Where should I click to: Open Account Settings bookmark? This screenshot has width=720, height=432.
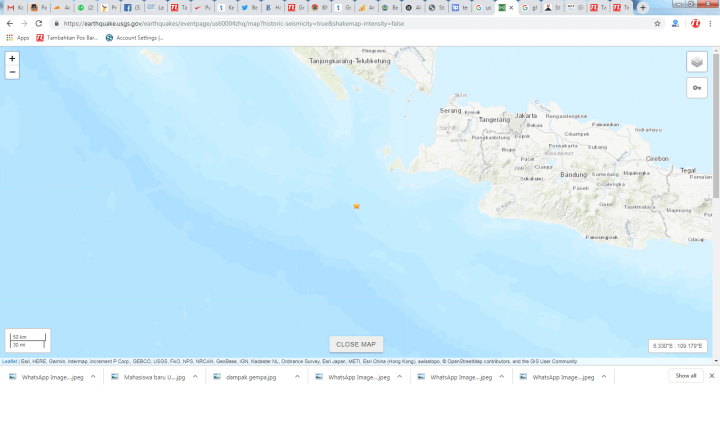coord(135,37)
